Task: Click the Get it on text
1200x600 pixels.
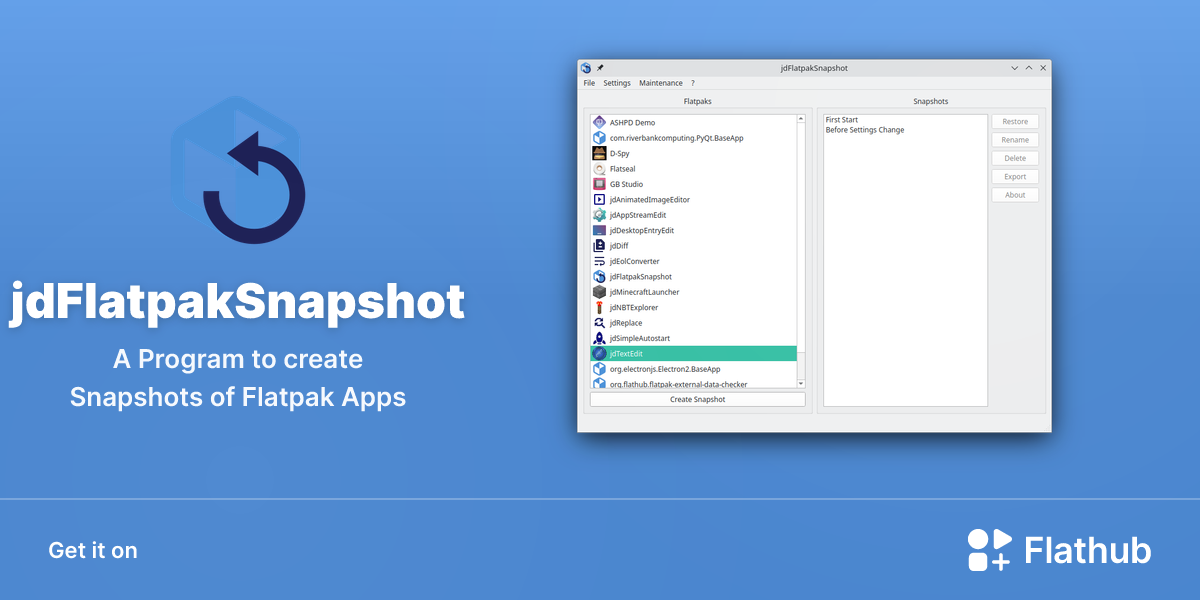Action: coord(93,550)
